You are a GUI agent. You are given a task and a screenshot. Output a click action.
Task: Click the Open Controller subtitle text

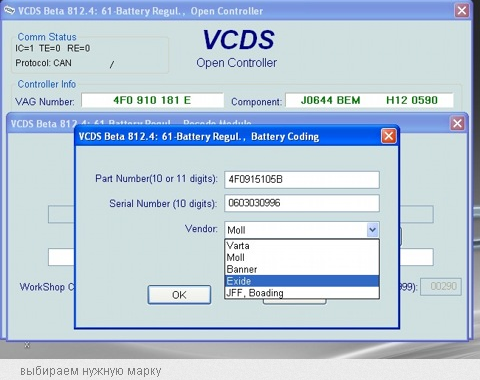236,63
